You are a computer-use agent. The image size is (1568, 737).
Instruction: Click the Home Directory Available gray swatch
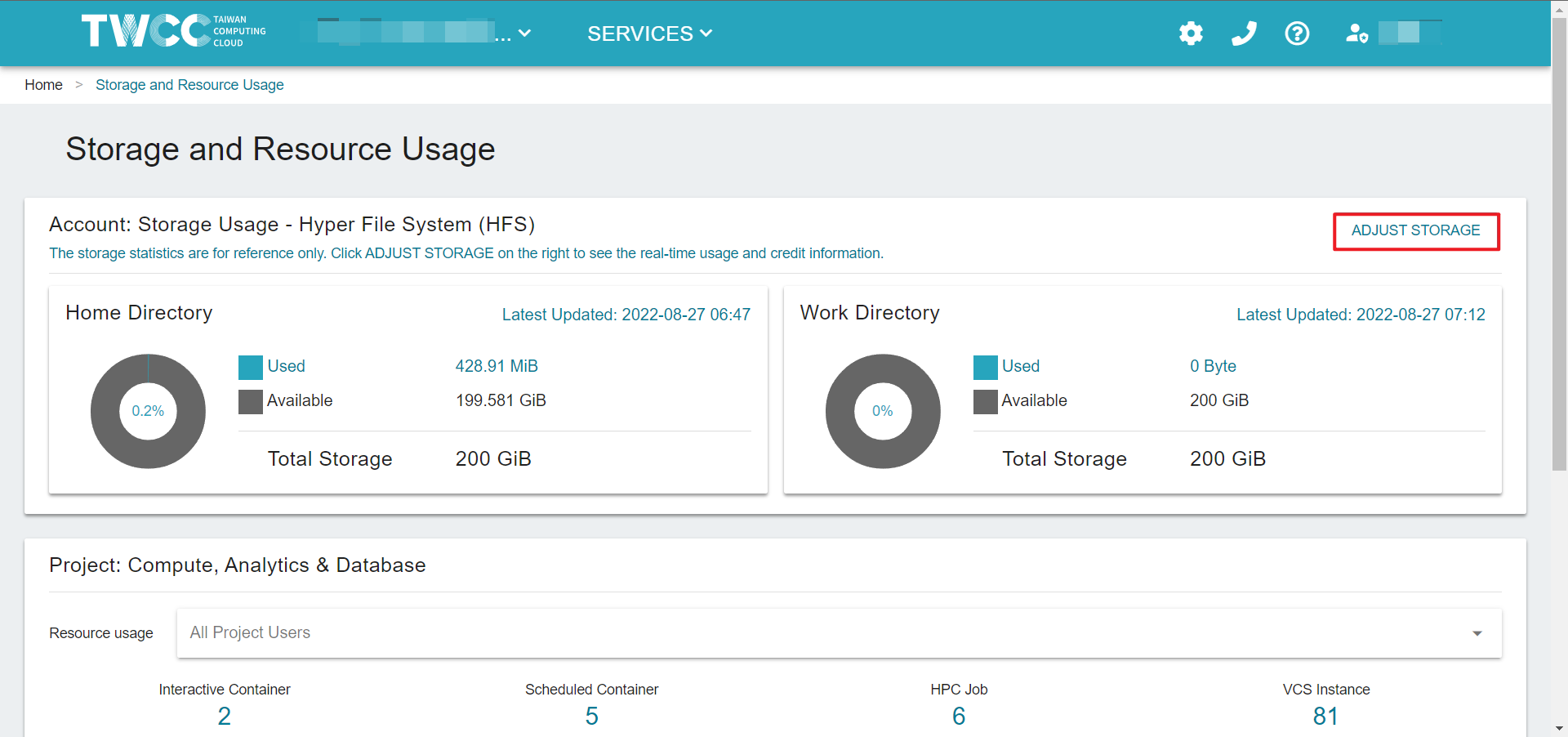(251, 402)
